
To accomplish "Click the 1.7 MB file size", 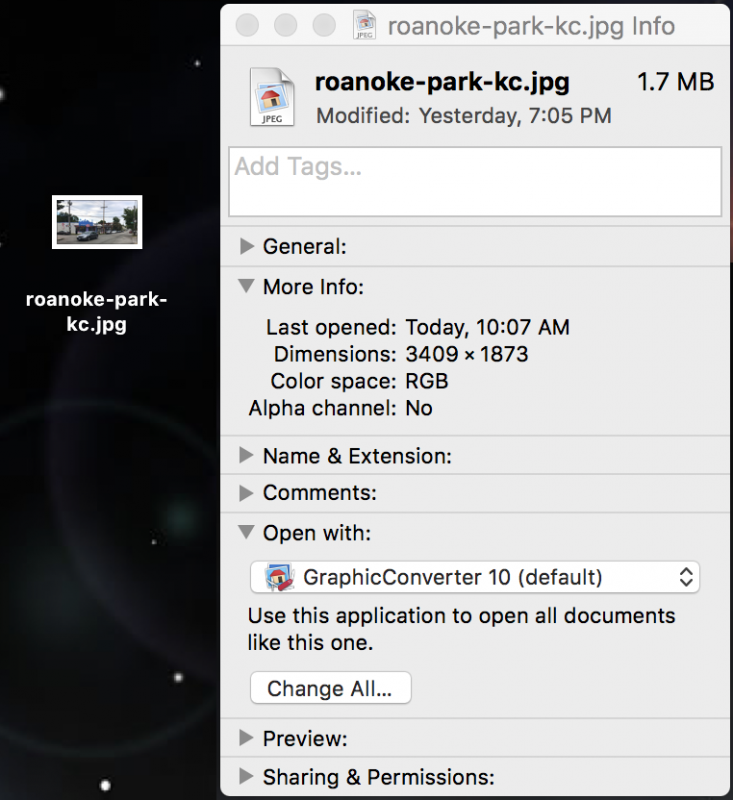I will coord(675,82).
